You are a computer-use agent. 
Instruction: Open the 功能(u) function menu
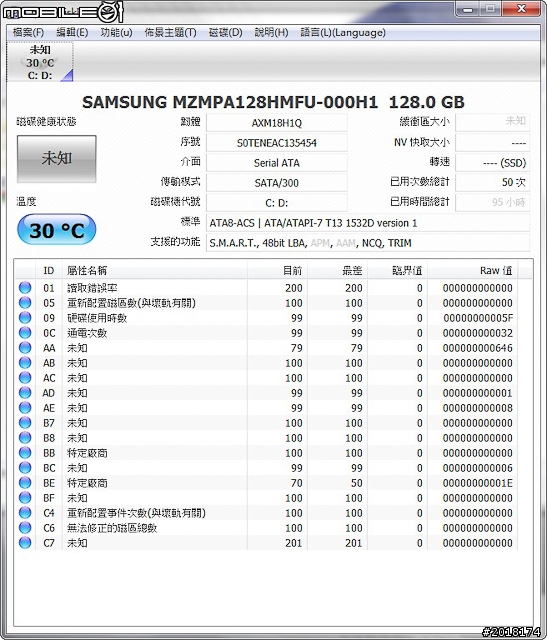(x=116, y=32)
